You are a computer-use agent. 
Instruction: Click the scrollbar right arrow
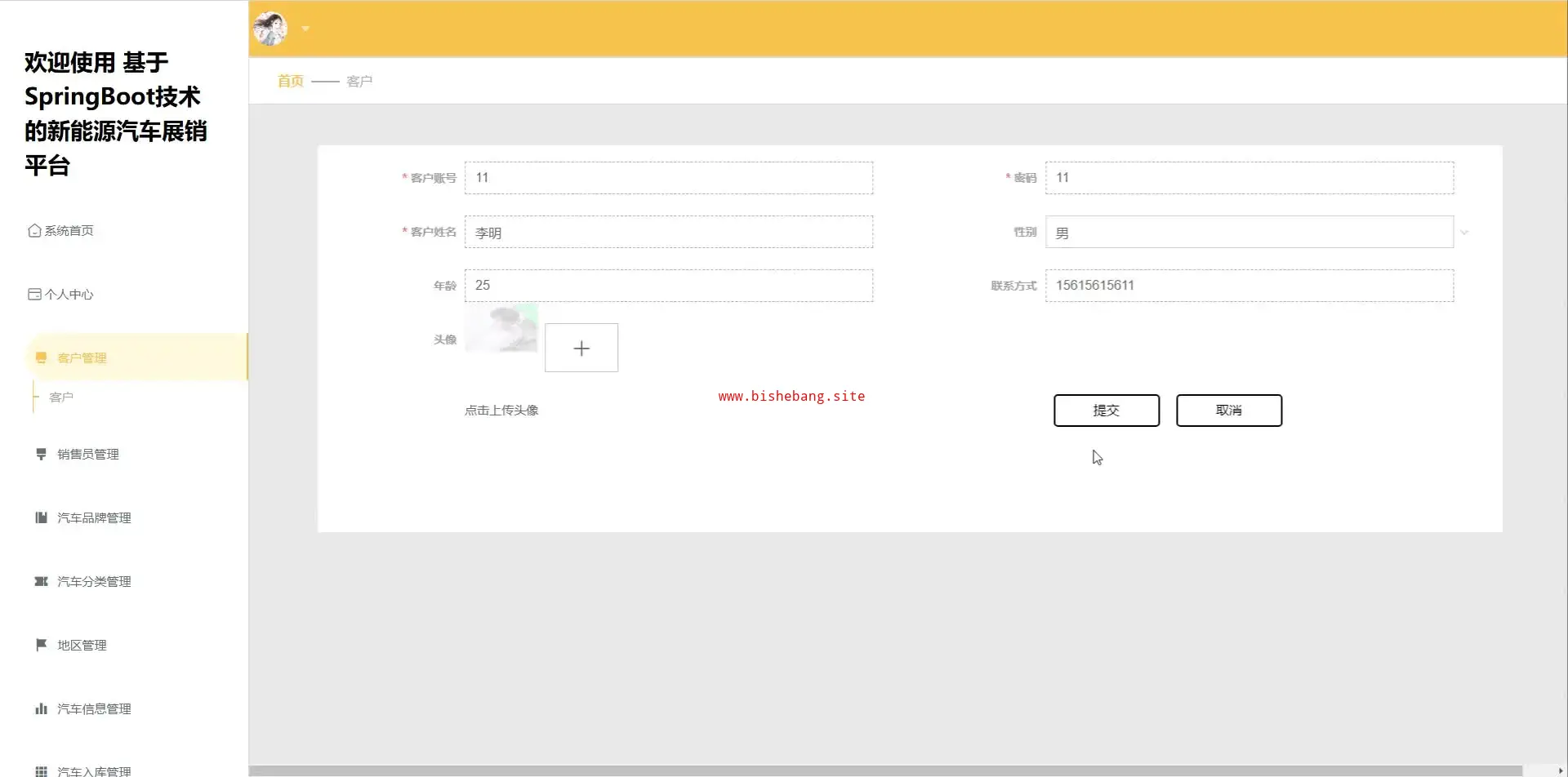pyautogui.click(x=1560, y=770)
